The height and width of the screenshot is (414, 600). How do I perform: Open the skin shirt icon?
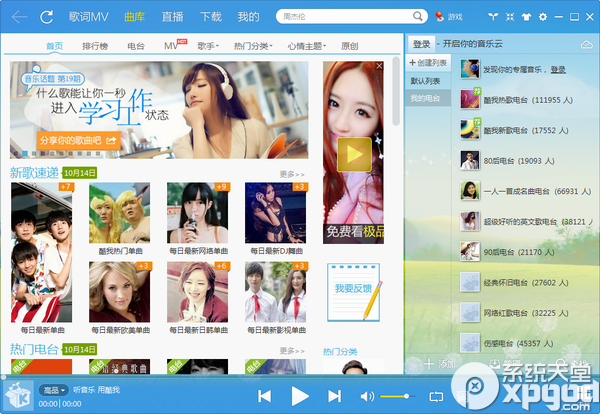point(526,16)
